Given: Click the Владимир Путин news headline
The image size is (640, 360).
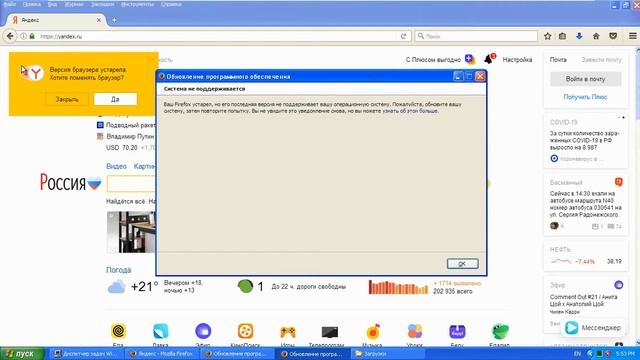Looking at the screenshot, I should click(130, 136).
